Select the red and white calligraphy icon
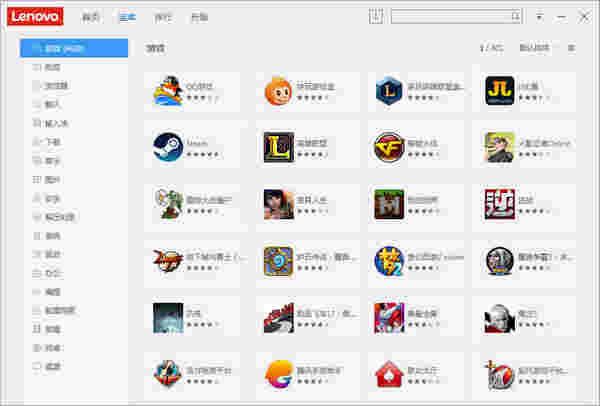Screen dimensions: 600x406 499,204
